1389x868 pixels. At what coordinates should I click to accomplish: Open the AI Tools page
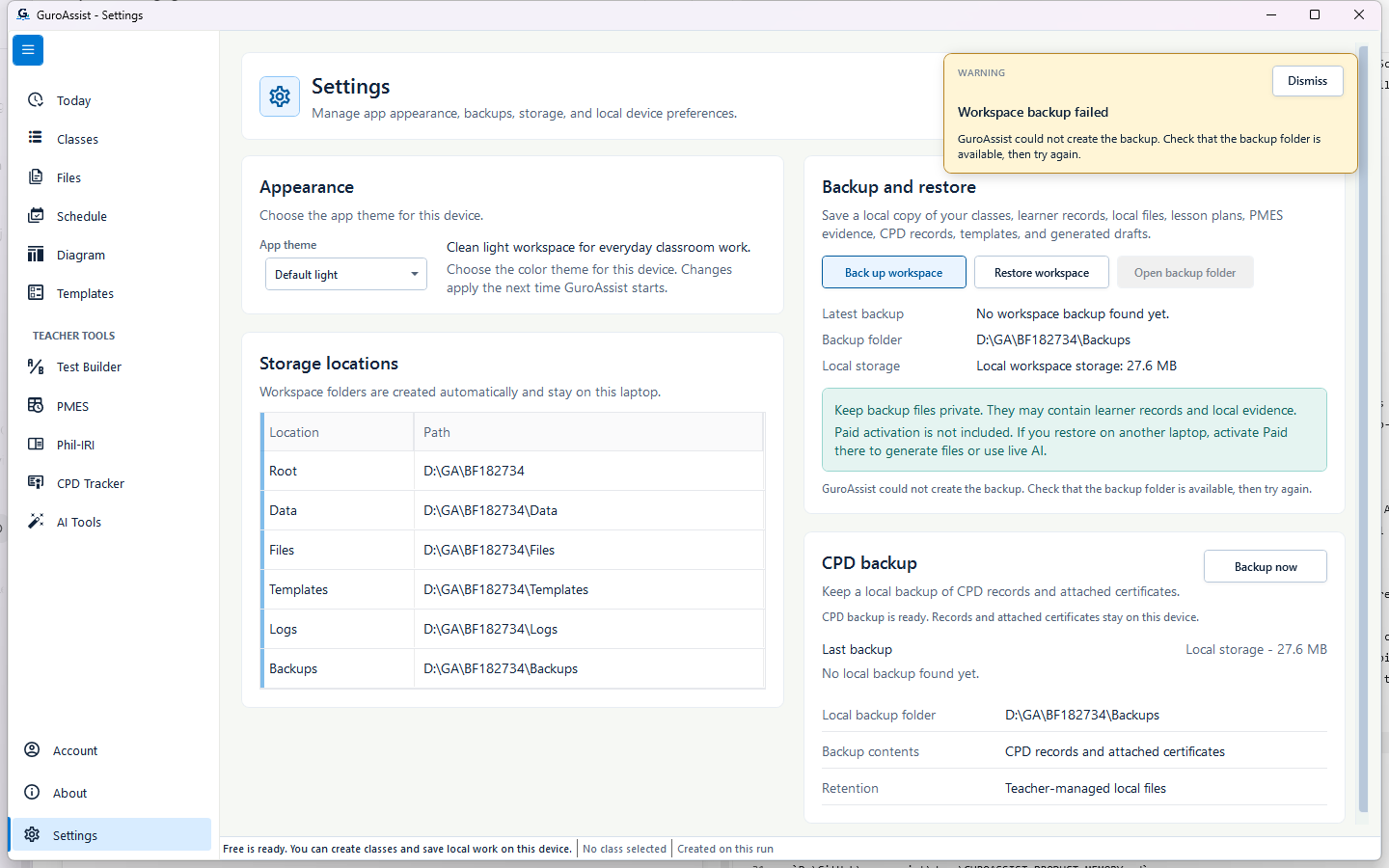111,522
